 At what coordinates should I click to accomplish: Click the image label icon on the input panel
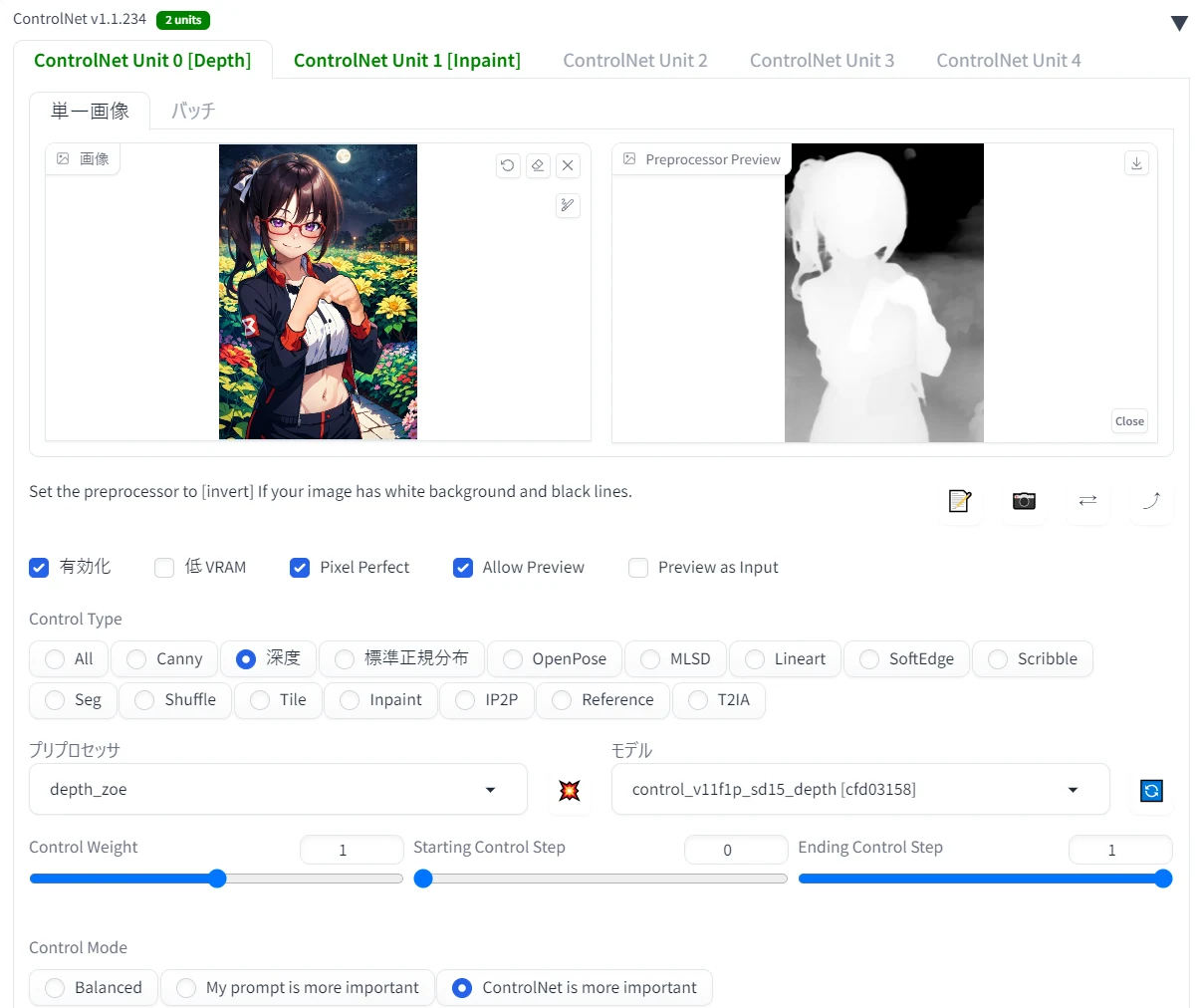coord(63,158)
